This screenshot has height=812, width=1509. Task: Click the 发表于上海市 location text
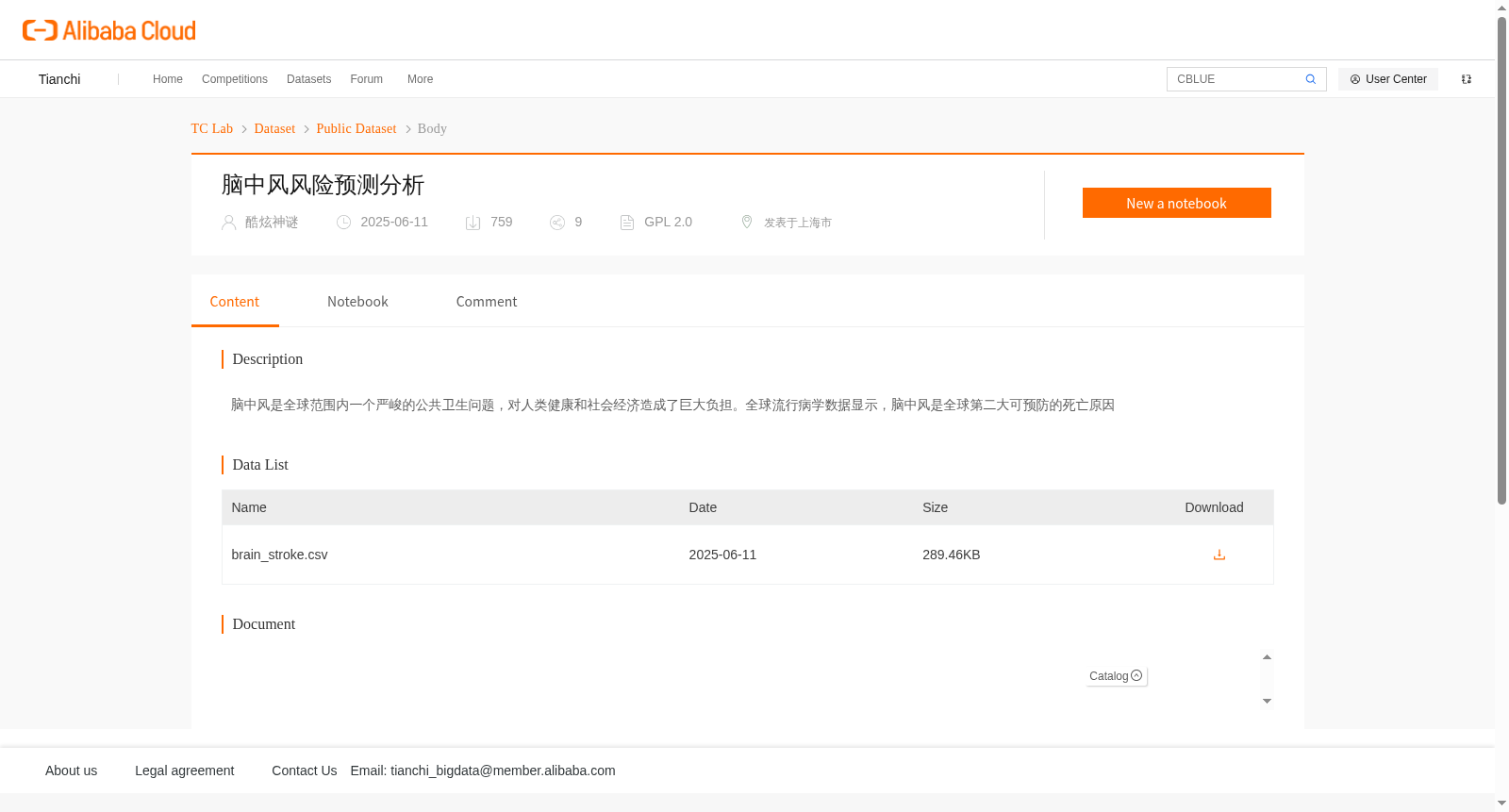pos(798,223)
